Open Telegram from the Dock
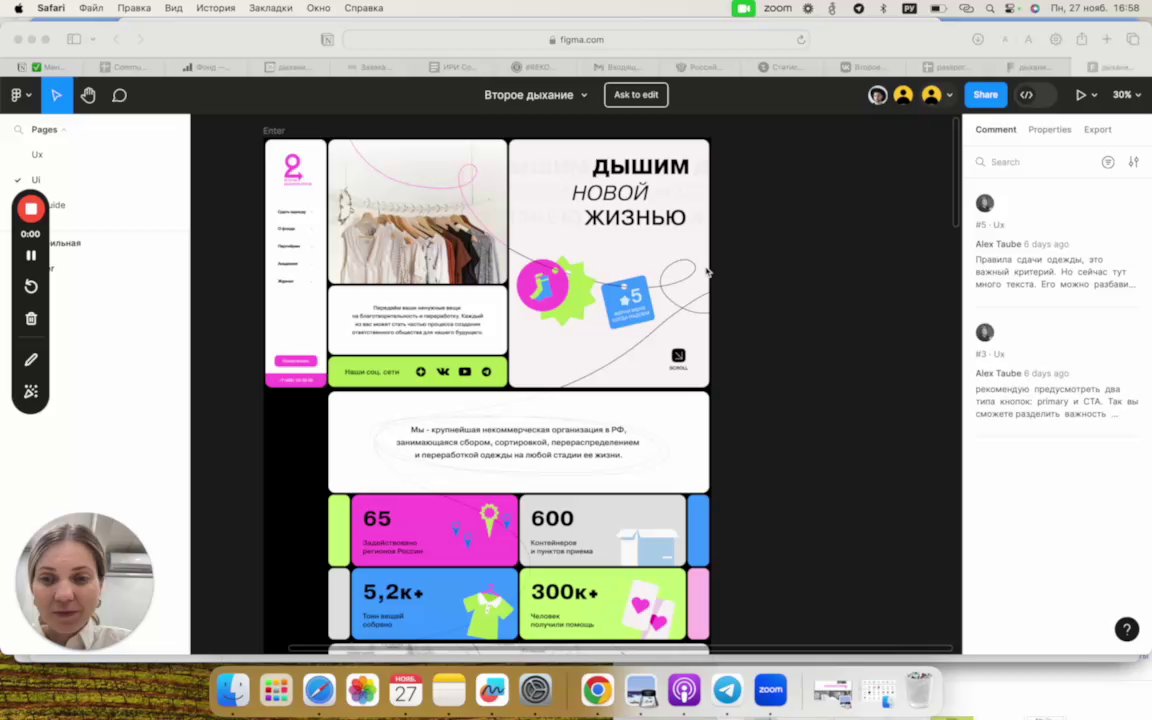The width and height of the screenshot is (1152, 720). (727, 690)
